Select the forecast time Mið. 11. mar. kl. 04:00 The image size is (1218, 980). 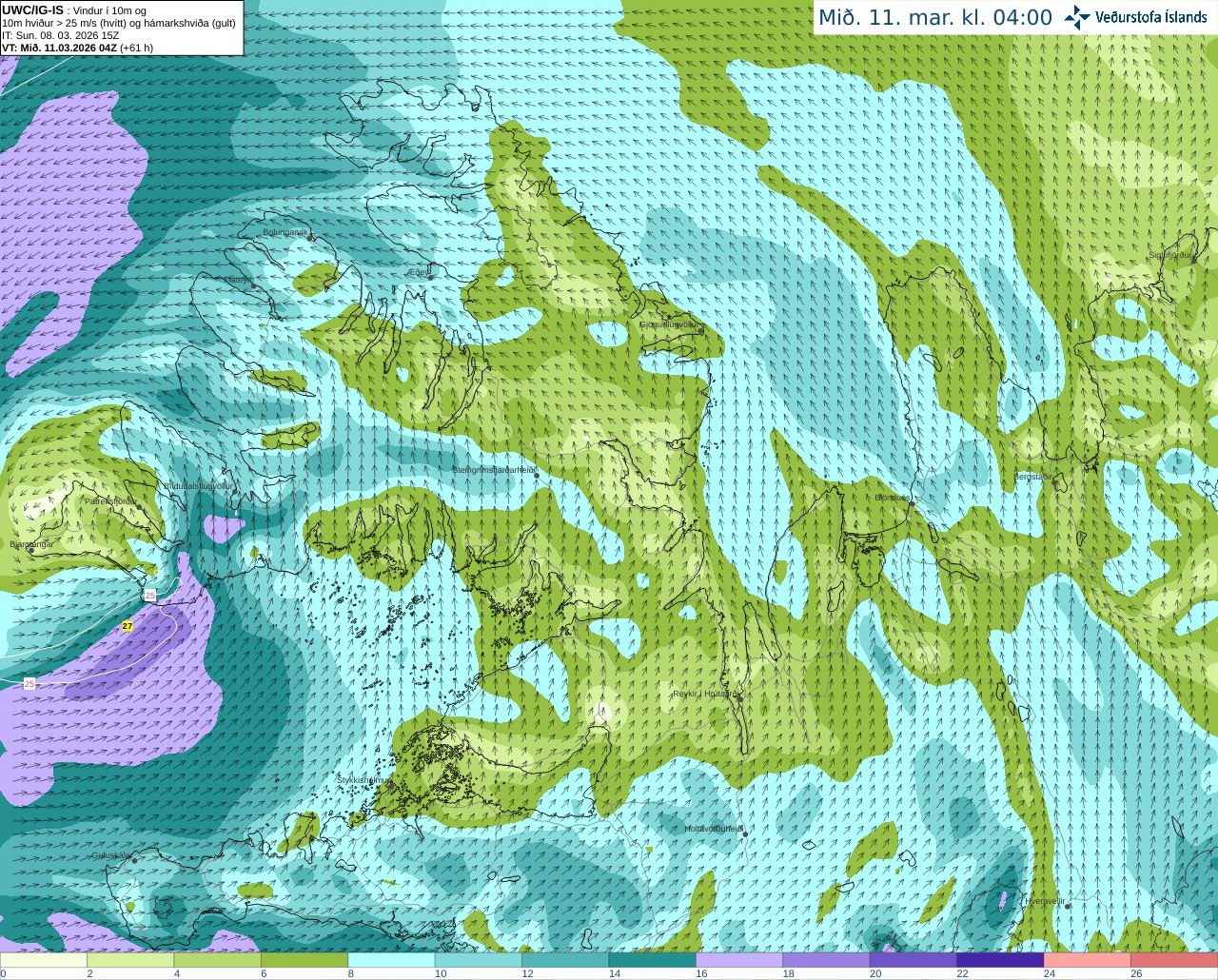click(934, 17)
